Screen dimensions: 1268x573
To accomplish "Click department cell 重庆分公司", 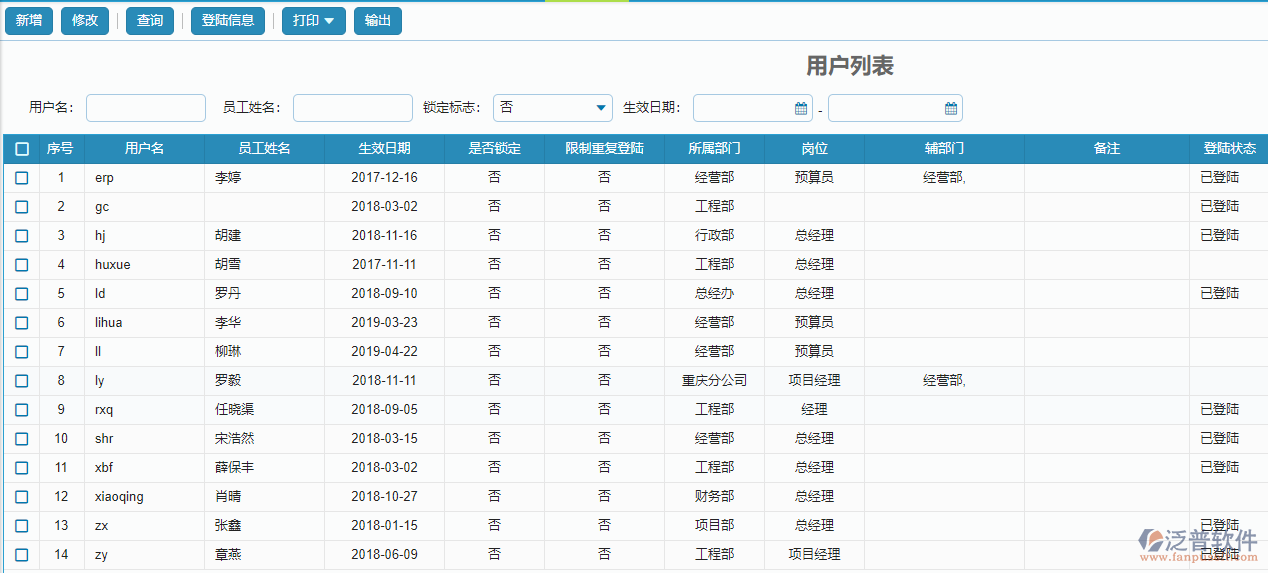I will [x=715, y=381].
